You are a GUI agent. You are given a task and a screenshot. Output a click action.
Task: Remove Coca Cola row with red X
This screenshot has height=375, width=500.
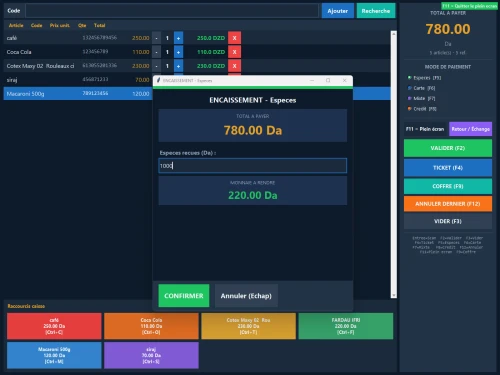[x=234, y=52]
